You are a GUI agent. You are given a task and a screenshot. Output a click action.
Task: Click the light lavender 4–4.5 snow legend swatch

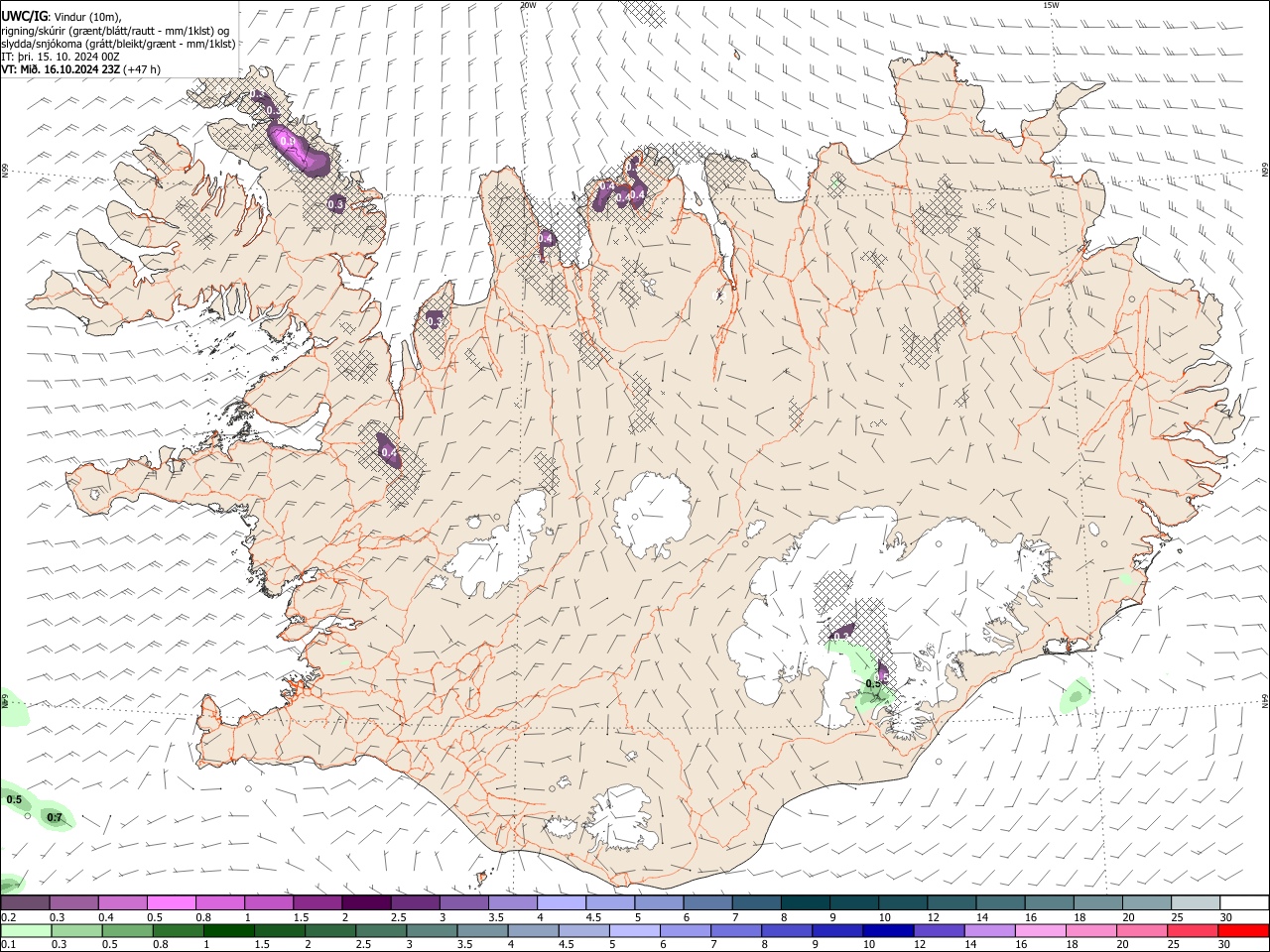pyautogui.click(x=561, y=903)
